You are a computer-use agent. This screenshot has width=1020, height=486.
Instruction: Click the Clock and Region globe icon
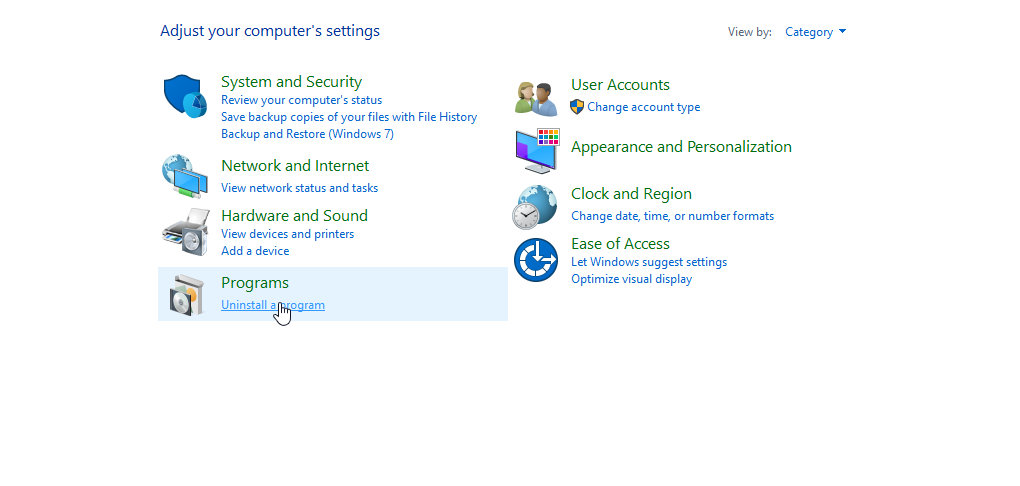(535, 208)
